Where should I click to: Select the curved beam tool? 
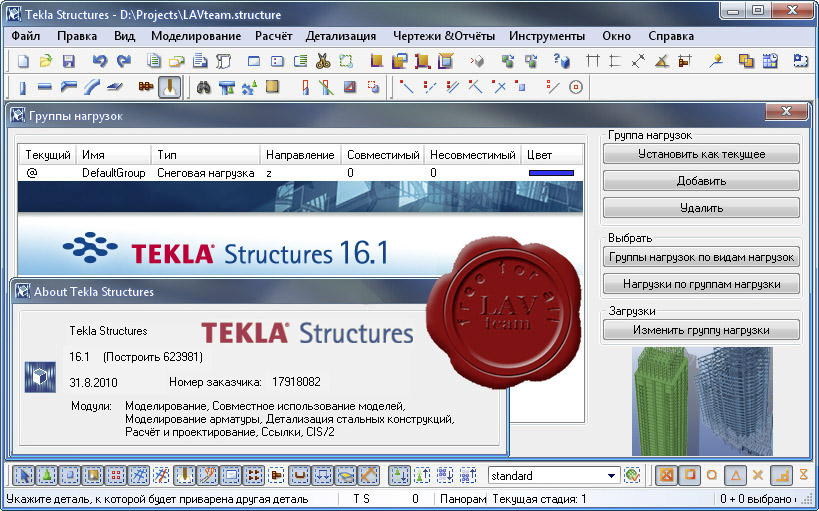pyautogui.click(x=91, y=87)
